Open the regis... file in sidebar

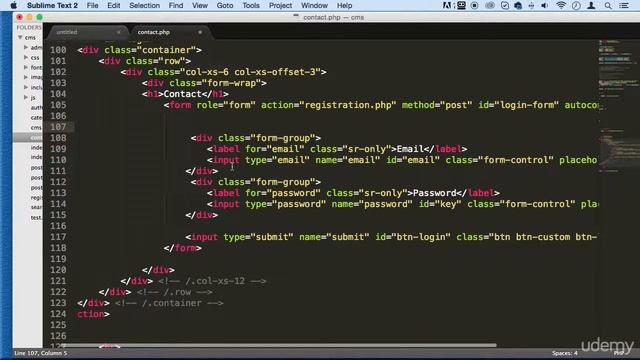36,198
